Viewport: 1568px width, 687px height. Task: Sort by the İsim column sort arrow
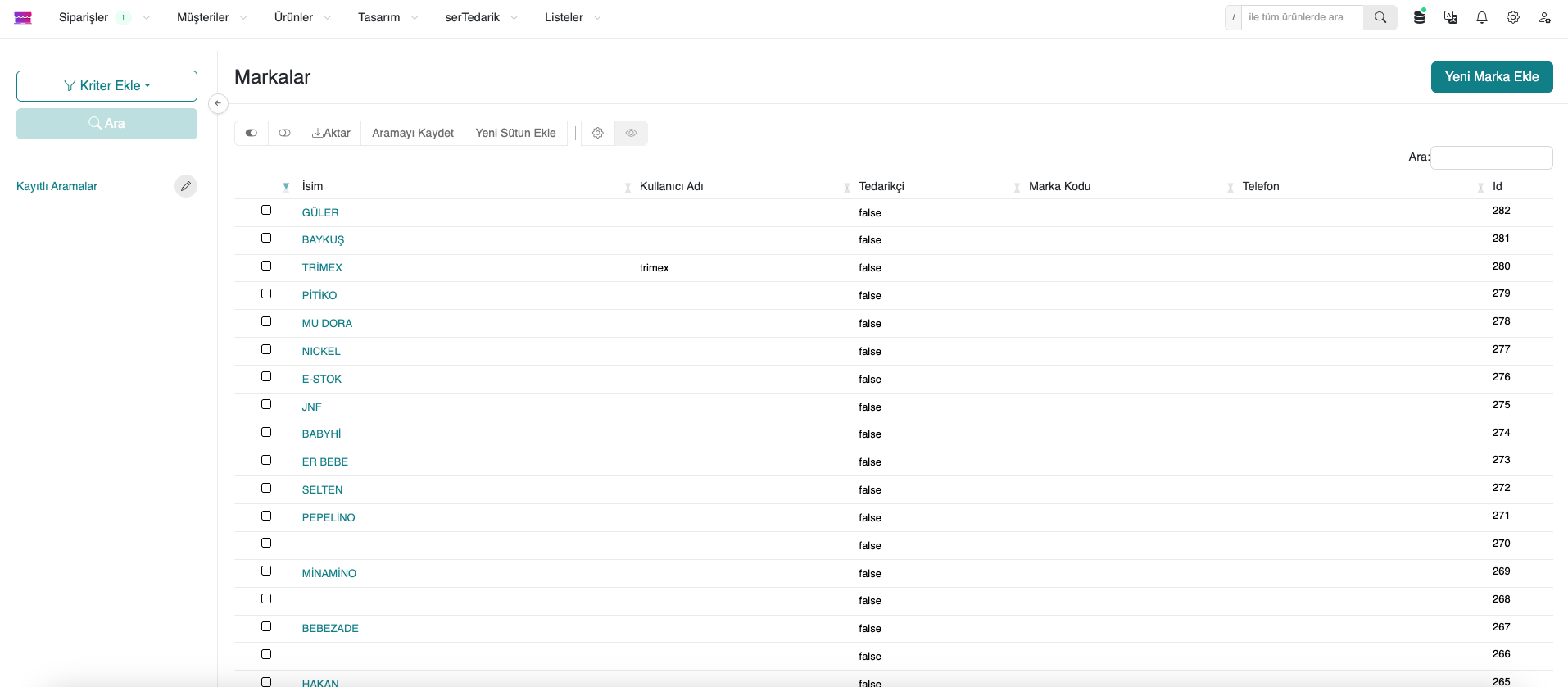click(286, 187)
